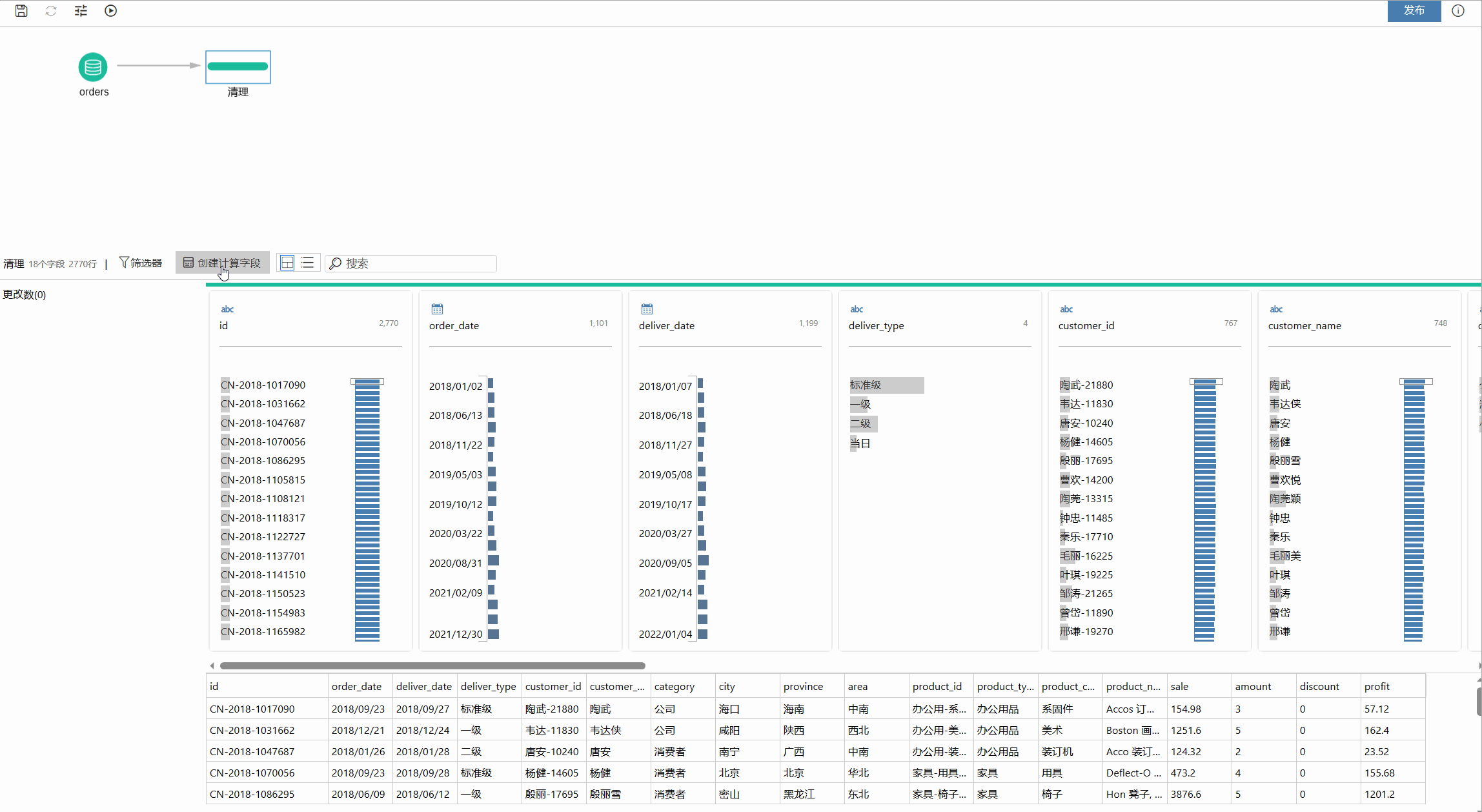This screenshot has height=812, width=1482.
Task: Click the refresh icon in top toolbar
Action: click(x=51, y=11)
